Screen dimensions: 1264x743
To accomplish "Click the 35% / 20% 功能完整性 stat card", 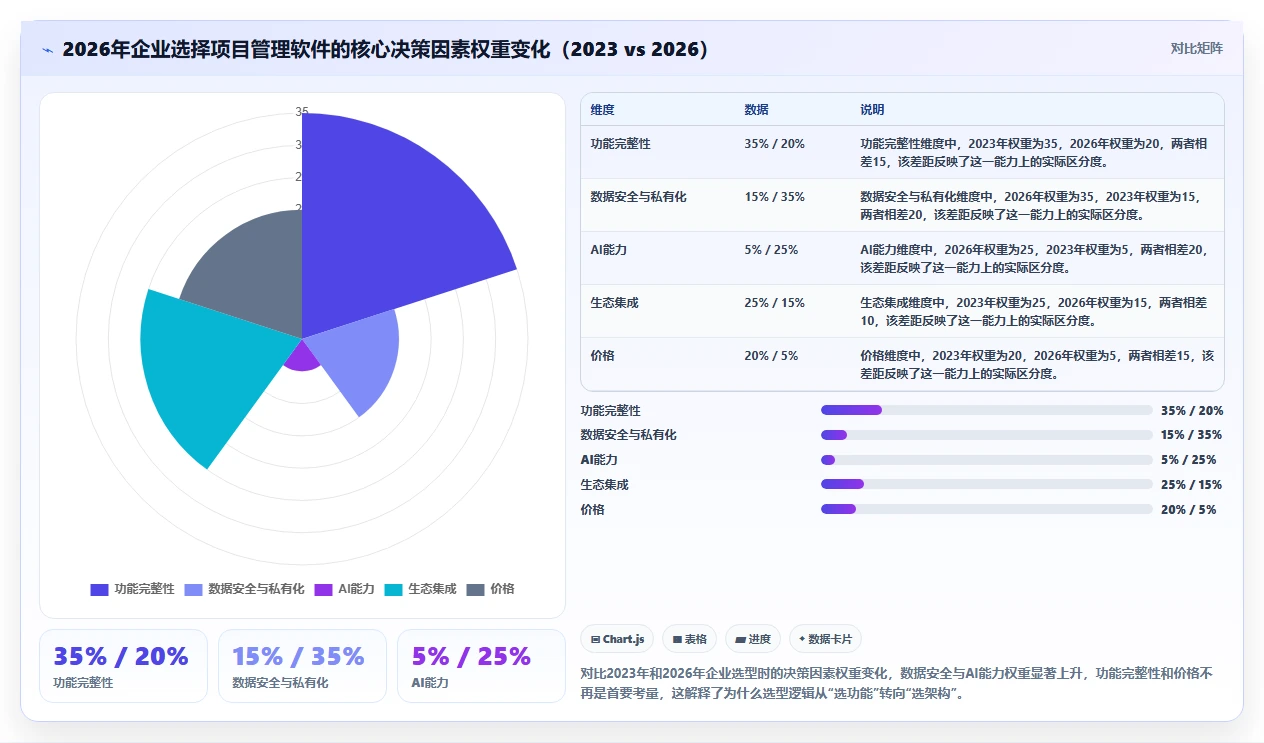I will (x=123, y=666).
